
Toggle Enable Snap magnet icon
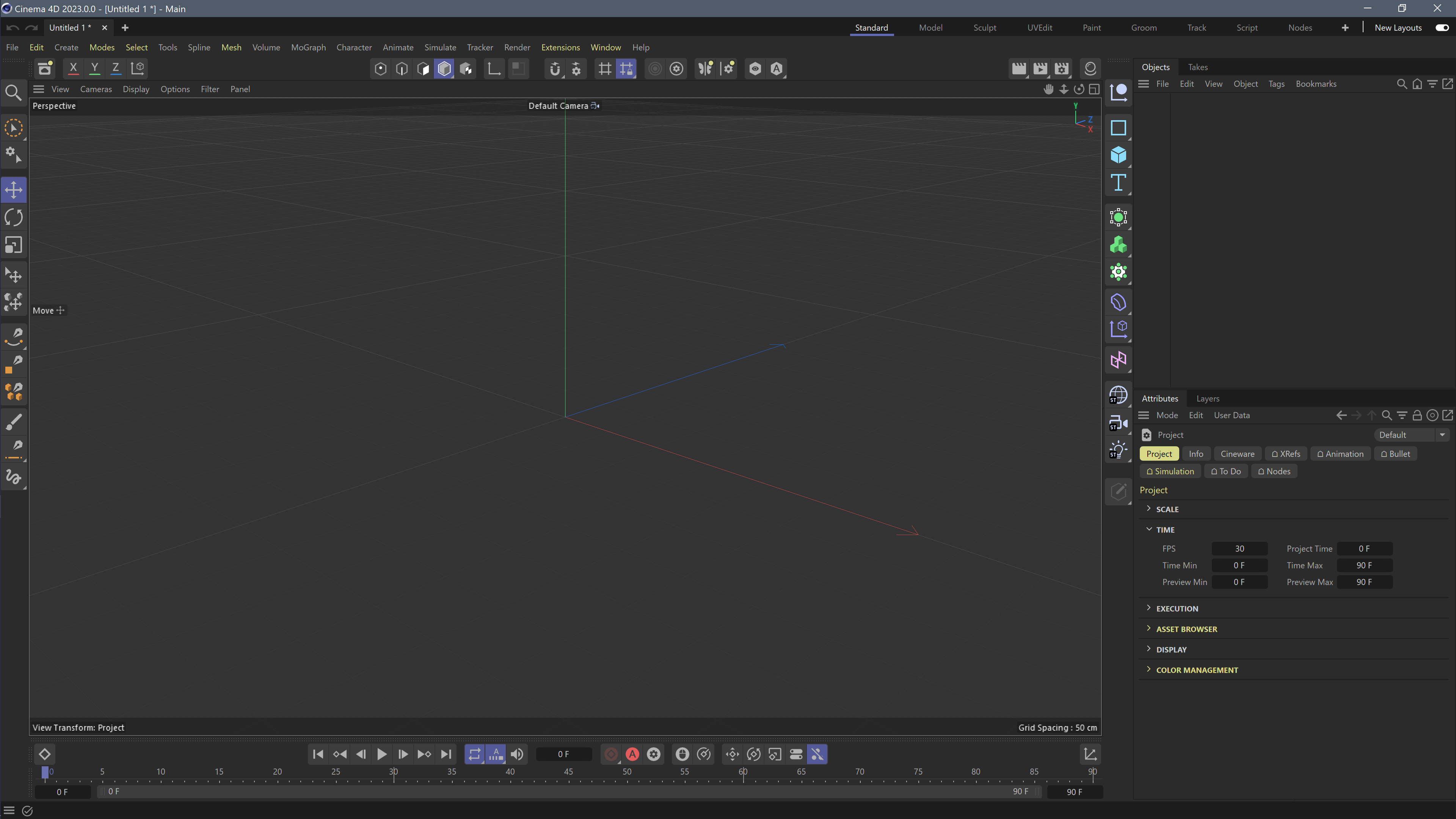coord(555,68)
